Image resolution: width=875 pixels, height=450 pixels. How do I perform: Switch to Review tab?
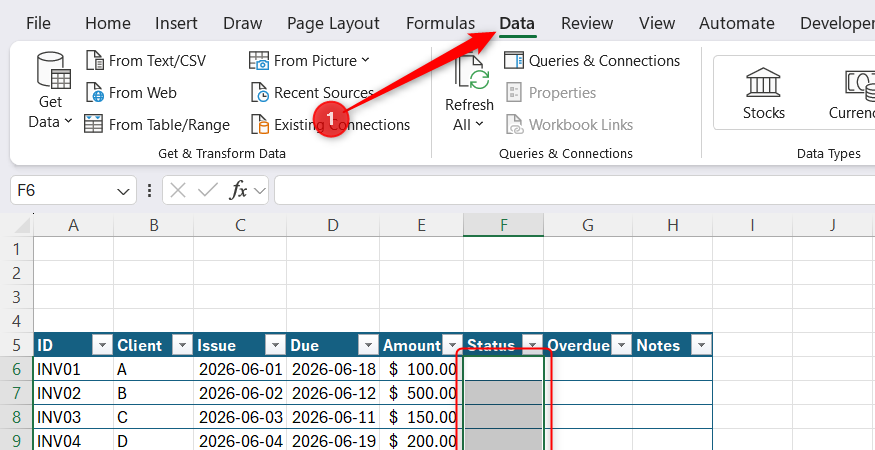click(x=587, y=23)
